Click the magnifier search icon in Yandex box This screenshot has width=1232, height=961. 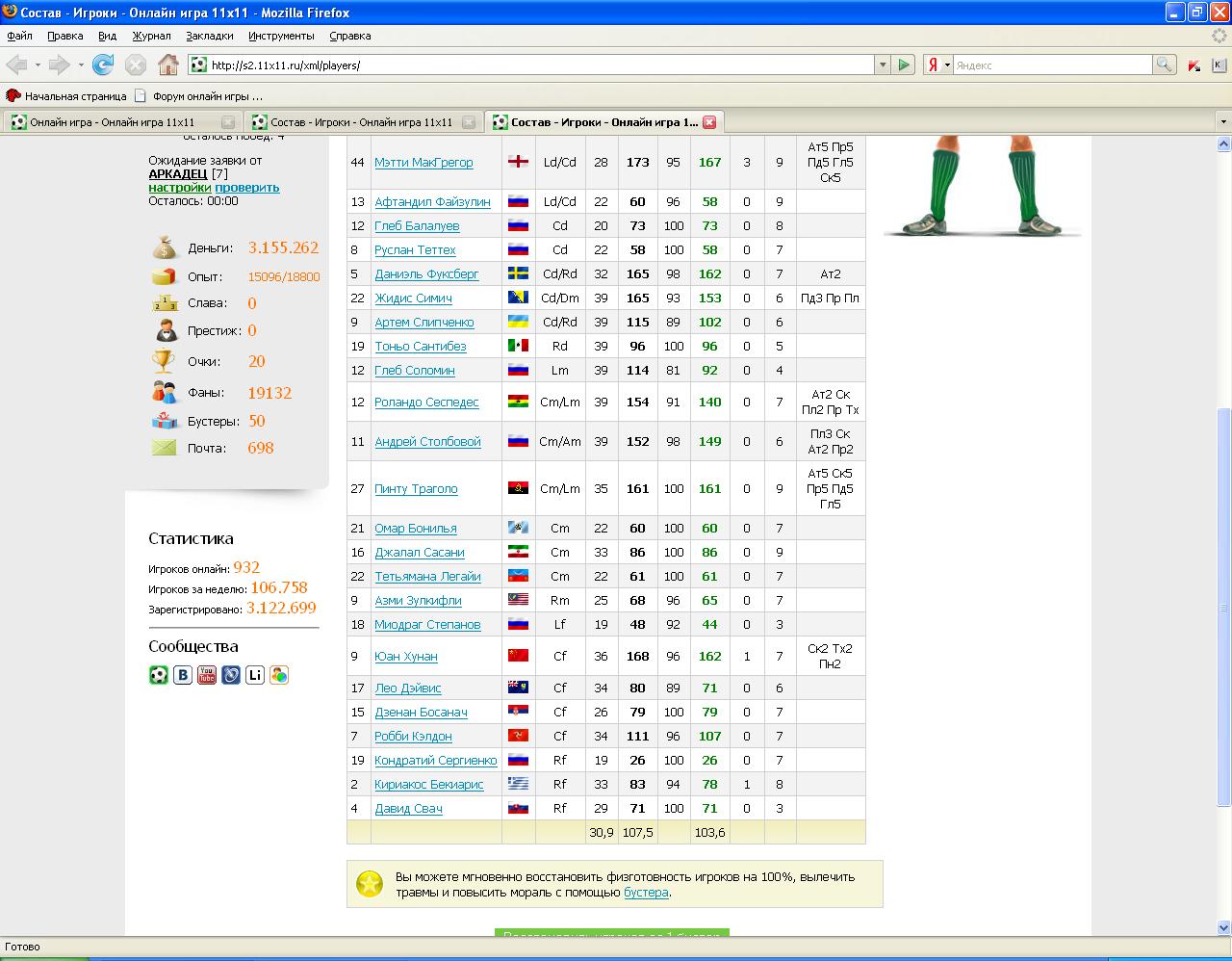pyautogui.click(x=1164, y=65)
